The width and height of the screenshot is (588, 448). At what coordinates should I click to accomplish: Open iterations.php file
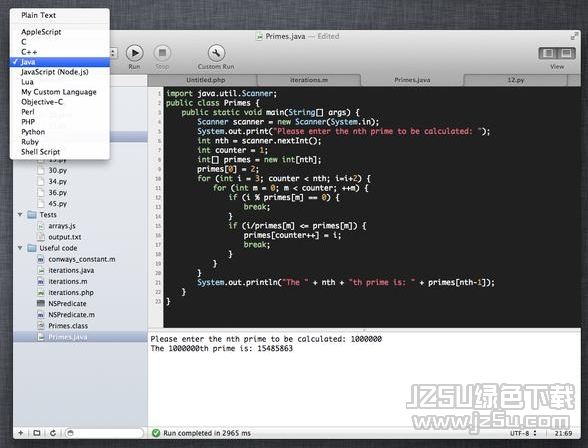coord(71,293)
